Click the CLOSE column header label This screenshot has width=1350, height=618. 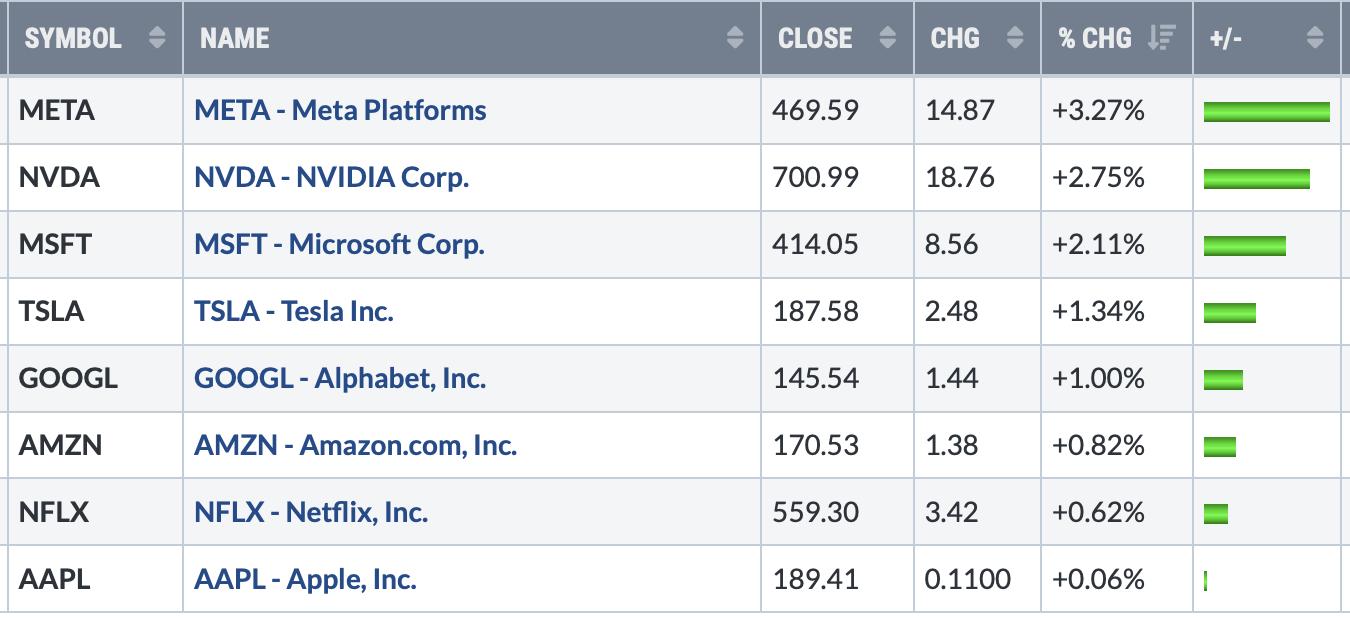click(815, 38)
